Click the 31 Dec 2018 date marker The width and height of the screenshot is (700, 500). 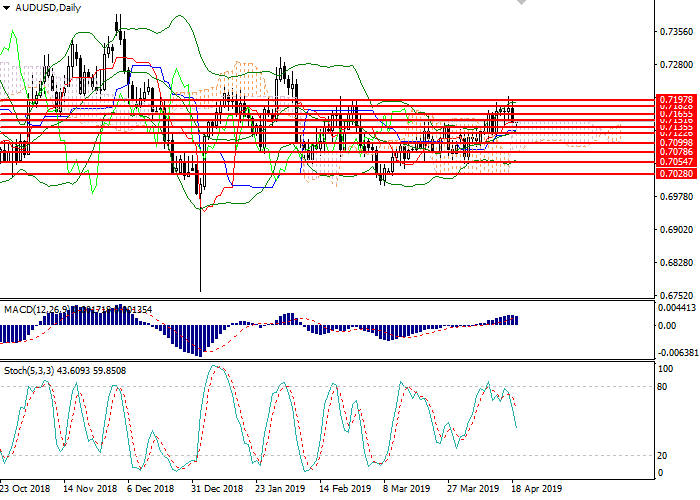click(x=216, y=490)
